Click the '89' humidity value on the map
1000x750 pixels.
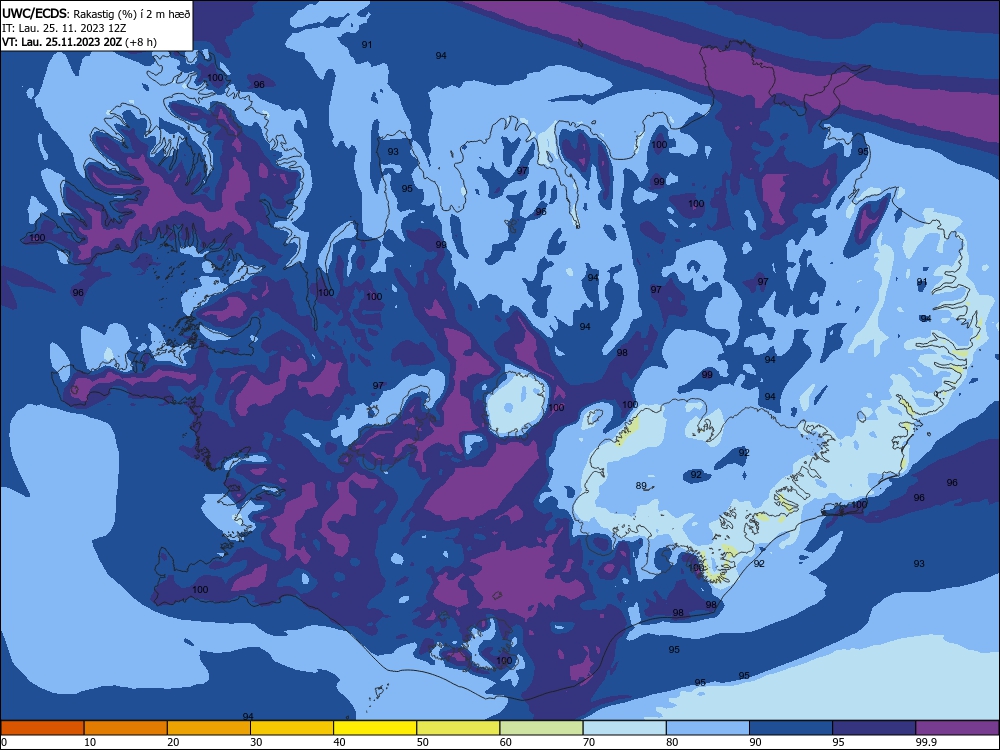[x=641, y=485]
